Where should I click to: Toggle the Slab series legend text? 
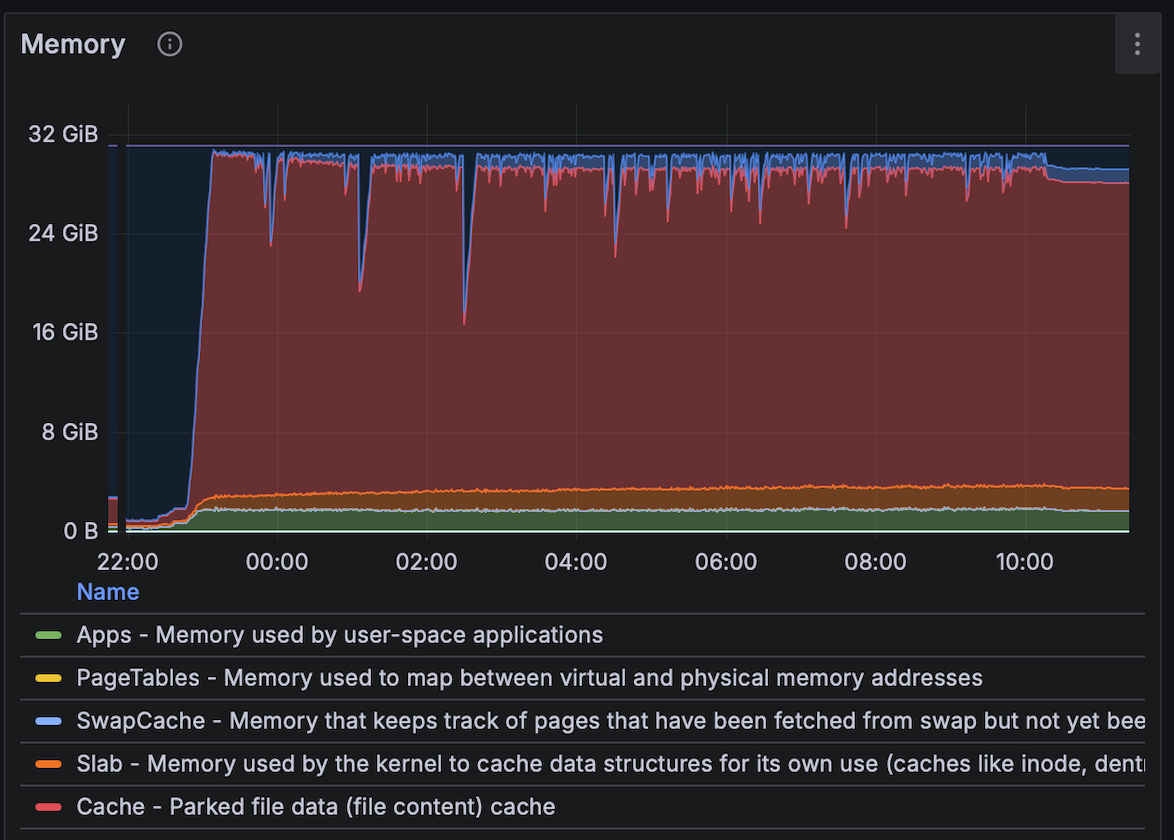point(600,764)
